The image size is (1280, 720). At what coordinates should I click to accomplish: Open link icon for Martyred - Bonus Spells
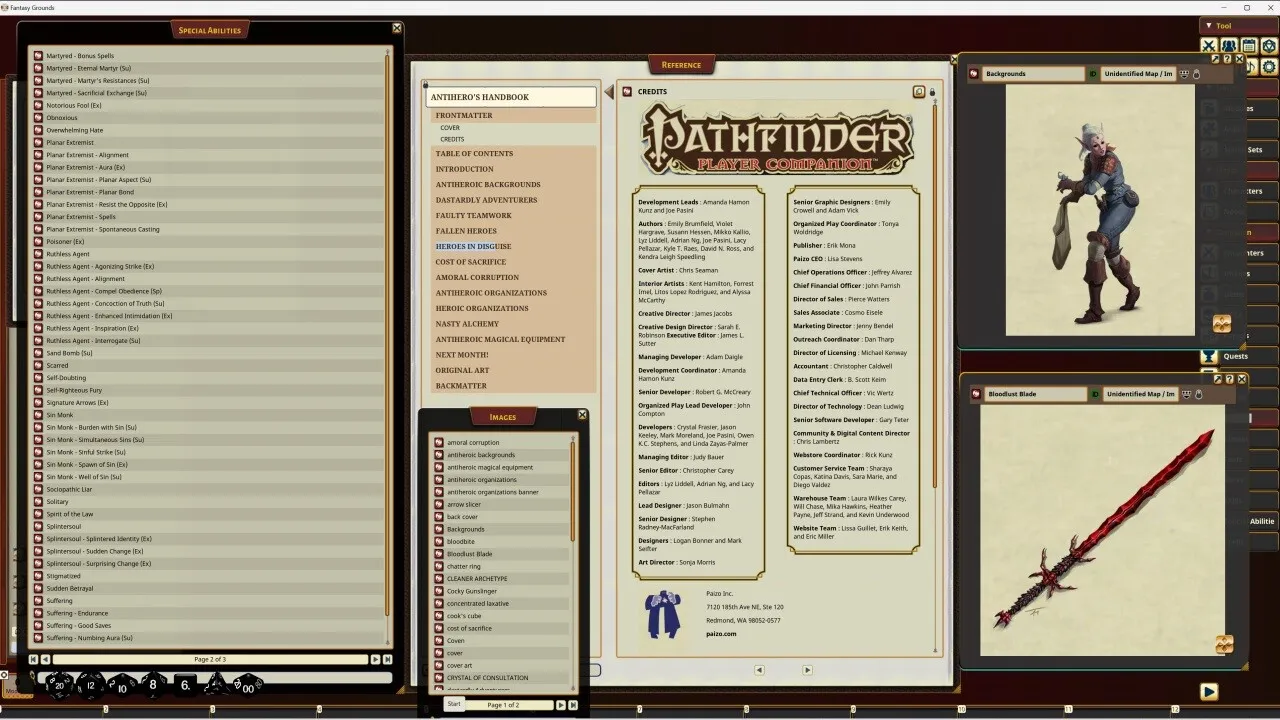pos(38,56)
